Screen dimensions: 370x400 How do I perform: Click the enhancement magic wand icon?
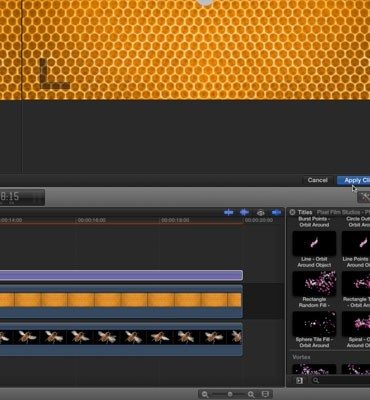coord(364,197)
